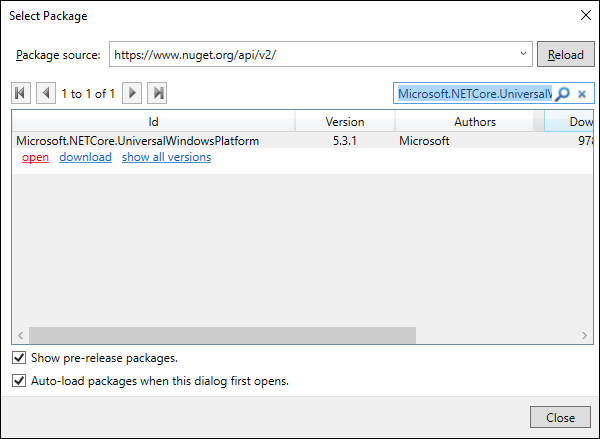Screen dimensions: 600x439
Task: Click the scrollbar left arrow
Action: (x=20, y=335)
